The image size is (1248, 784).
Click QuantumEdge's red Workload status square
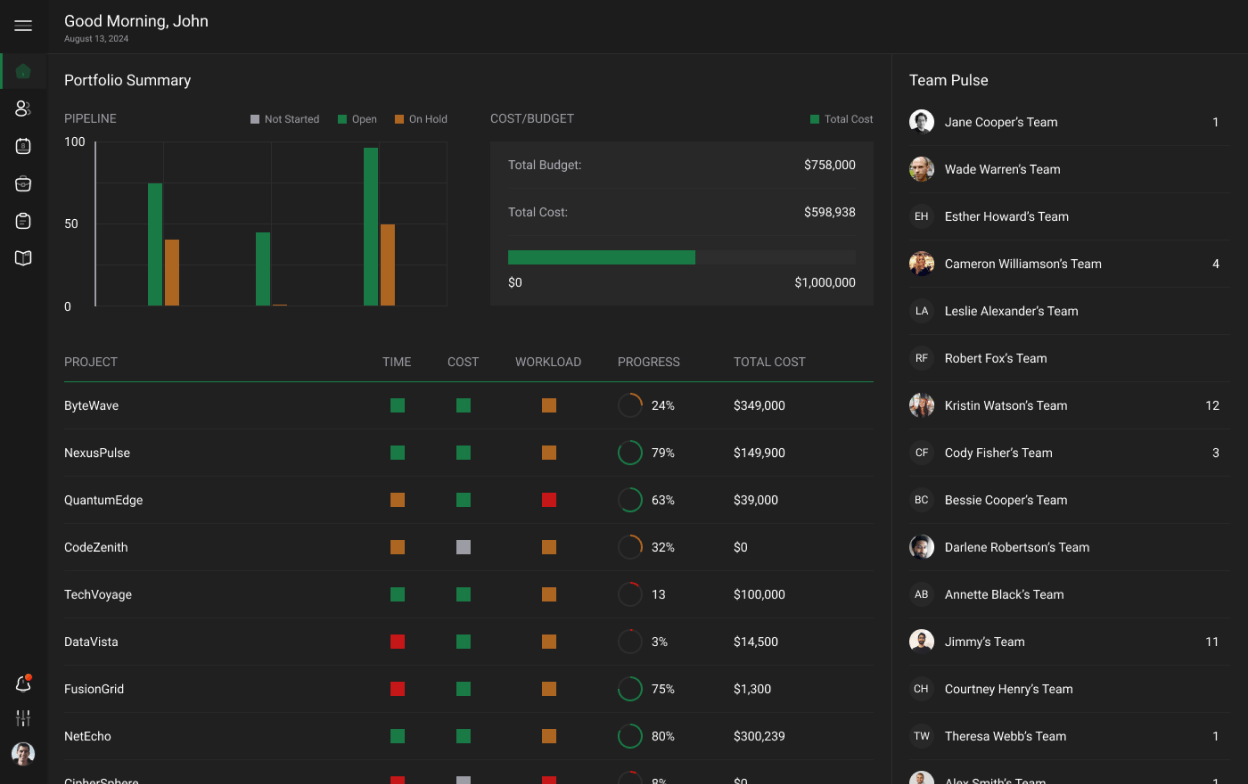pos(548,499)
